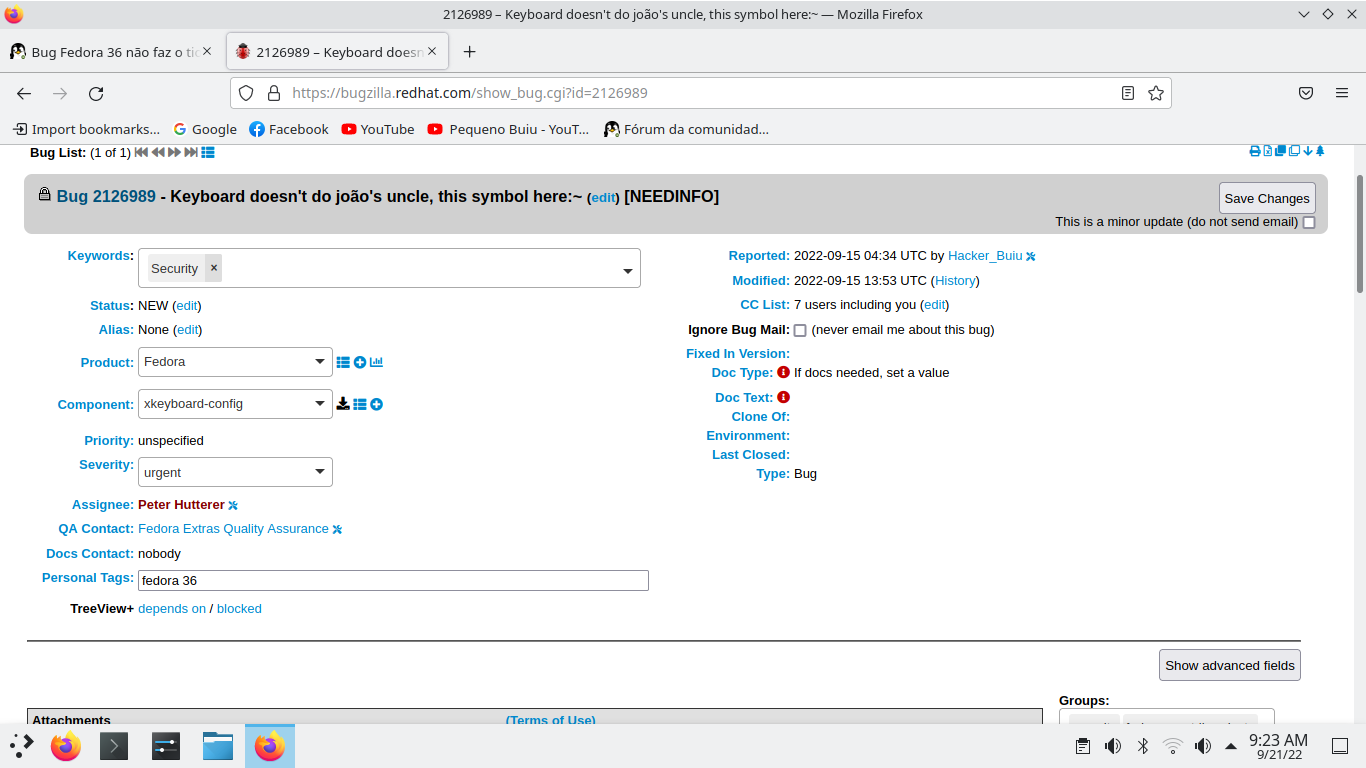Screen dimensions: 1366x768
Task: Open the Bug 2126989 title link
Action: click(x=106, y=196)
